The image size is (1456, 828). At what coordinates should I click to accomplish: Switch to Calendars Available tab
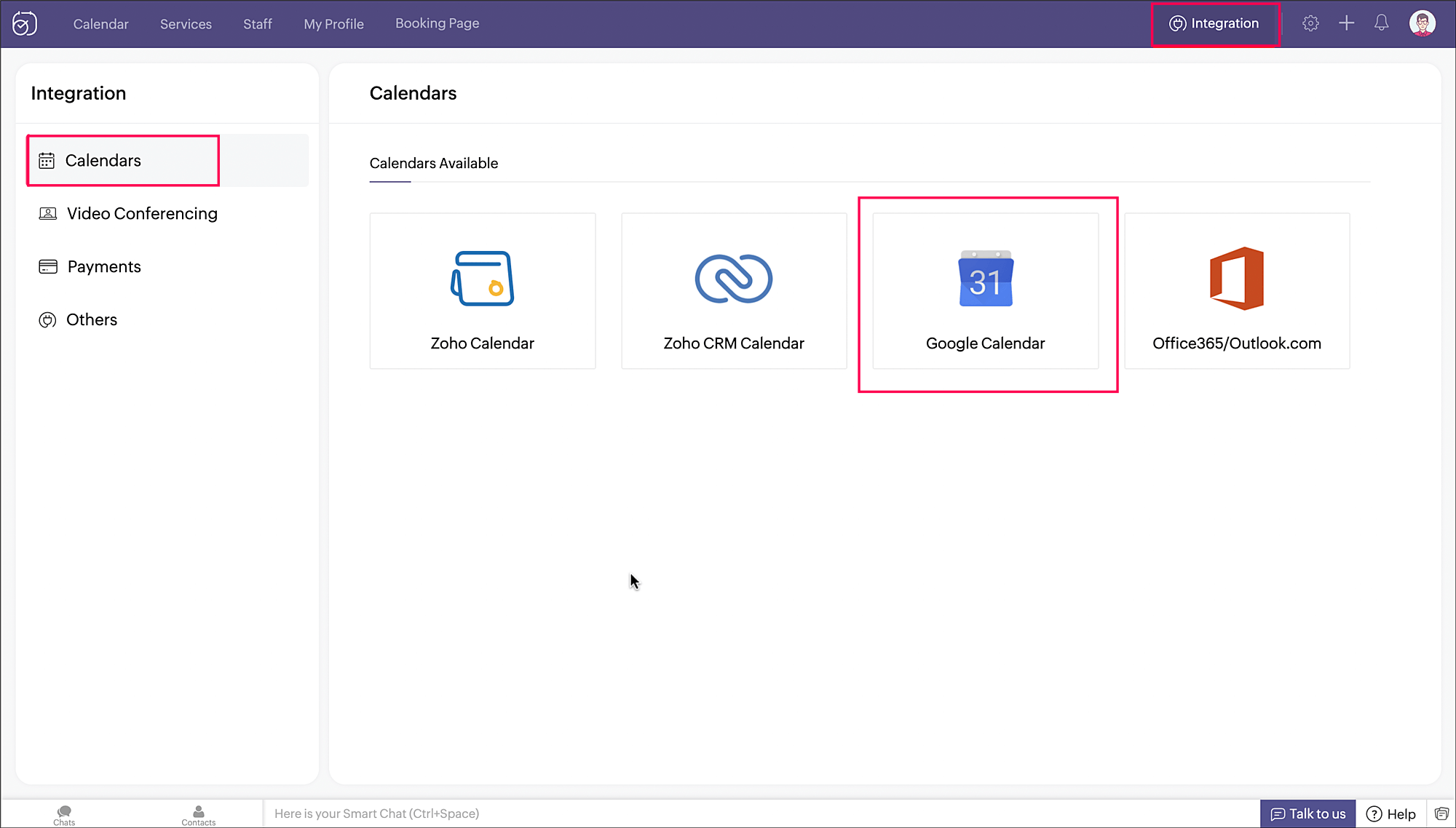coord(434,163)
